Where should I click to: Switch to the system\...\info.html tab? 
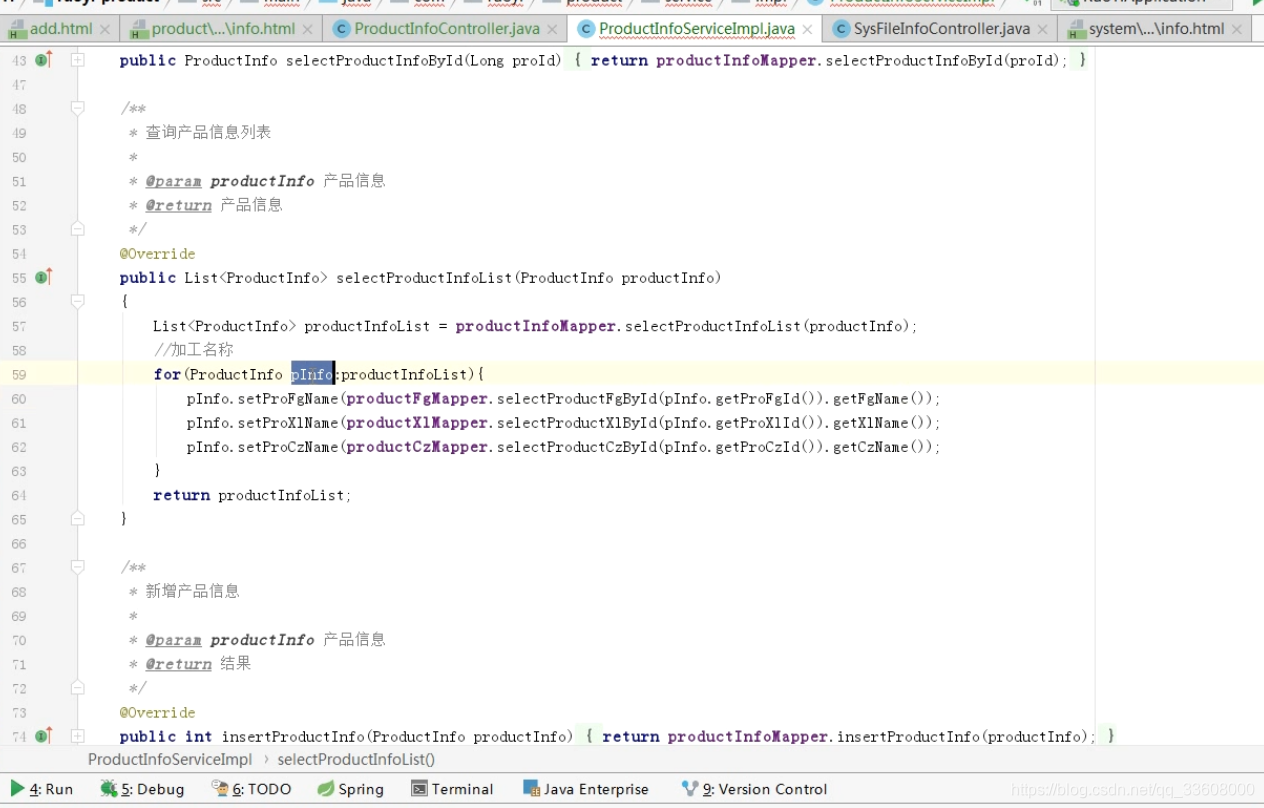coord(1156,29)
